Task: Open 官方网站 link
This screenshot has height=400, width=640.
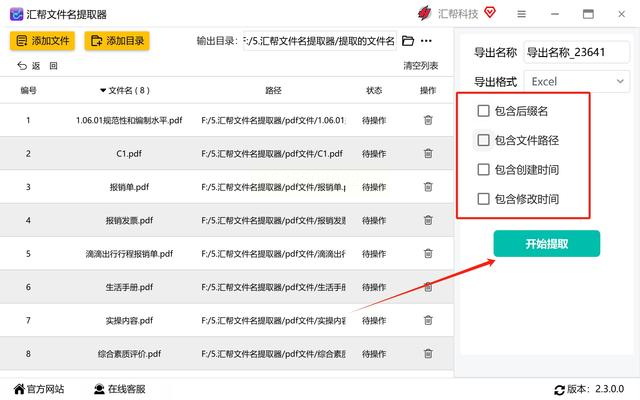Action: [39, 389]
